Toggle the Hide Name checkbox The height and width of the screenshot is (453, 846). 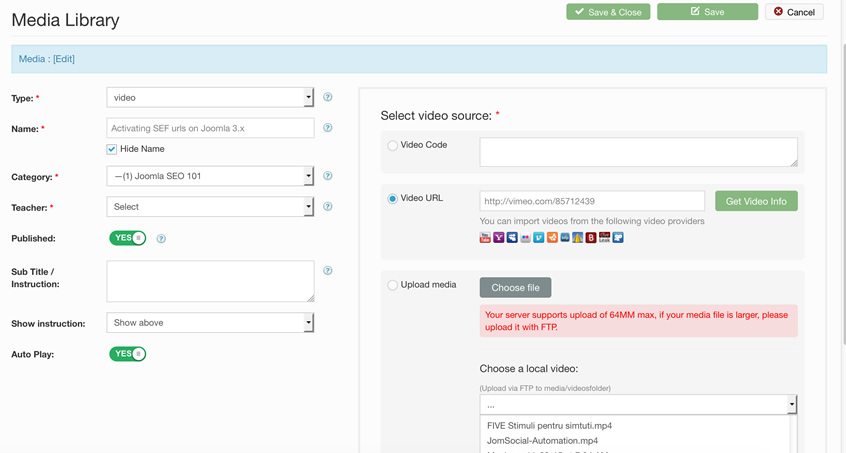(112, 149)
